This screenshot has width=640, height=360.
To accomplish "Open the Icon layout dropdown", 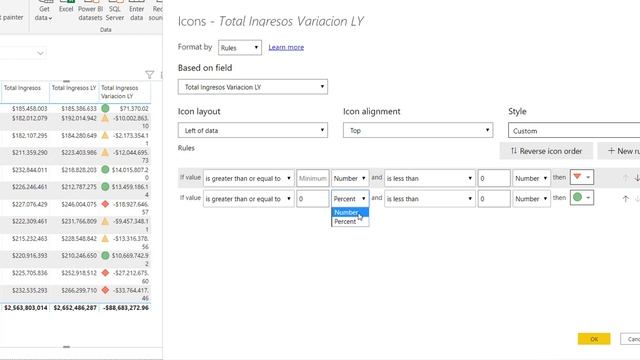I will click(253, 131).
